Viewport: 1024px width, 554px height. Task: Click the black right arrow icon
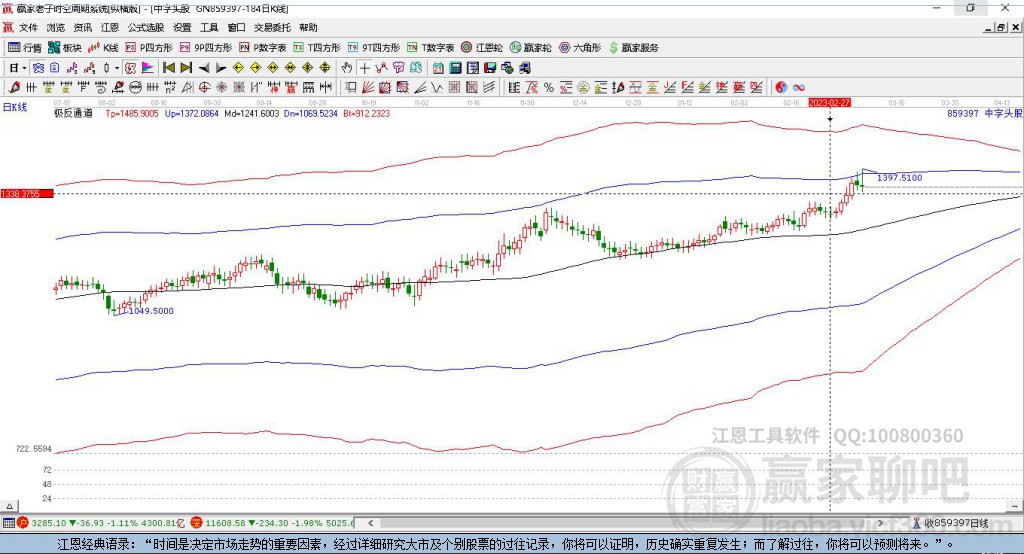221,68
